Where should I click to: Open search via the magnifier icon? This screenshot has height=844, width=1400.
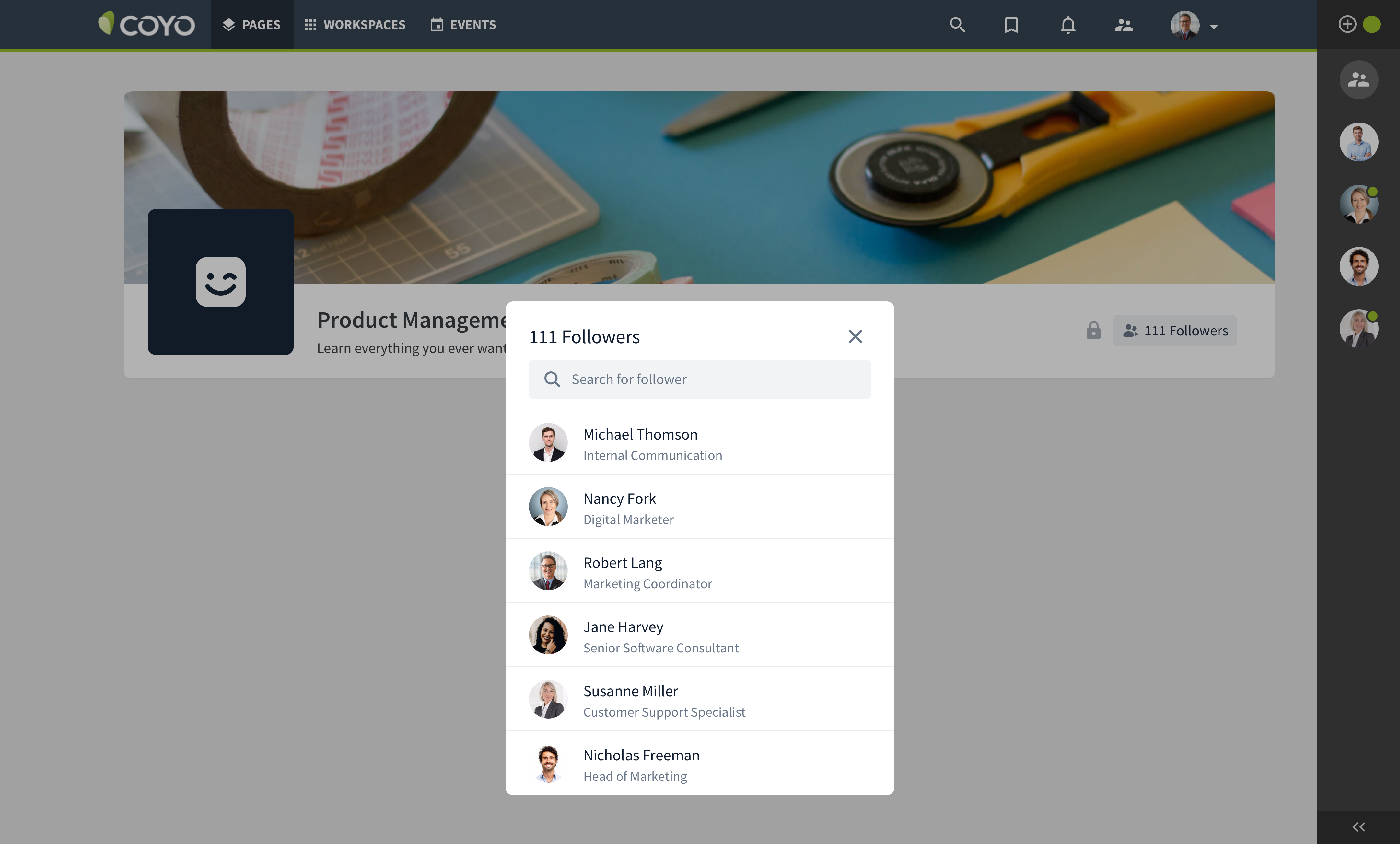(957, 24)
